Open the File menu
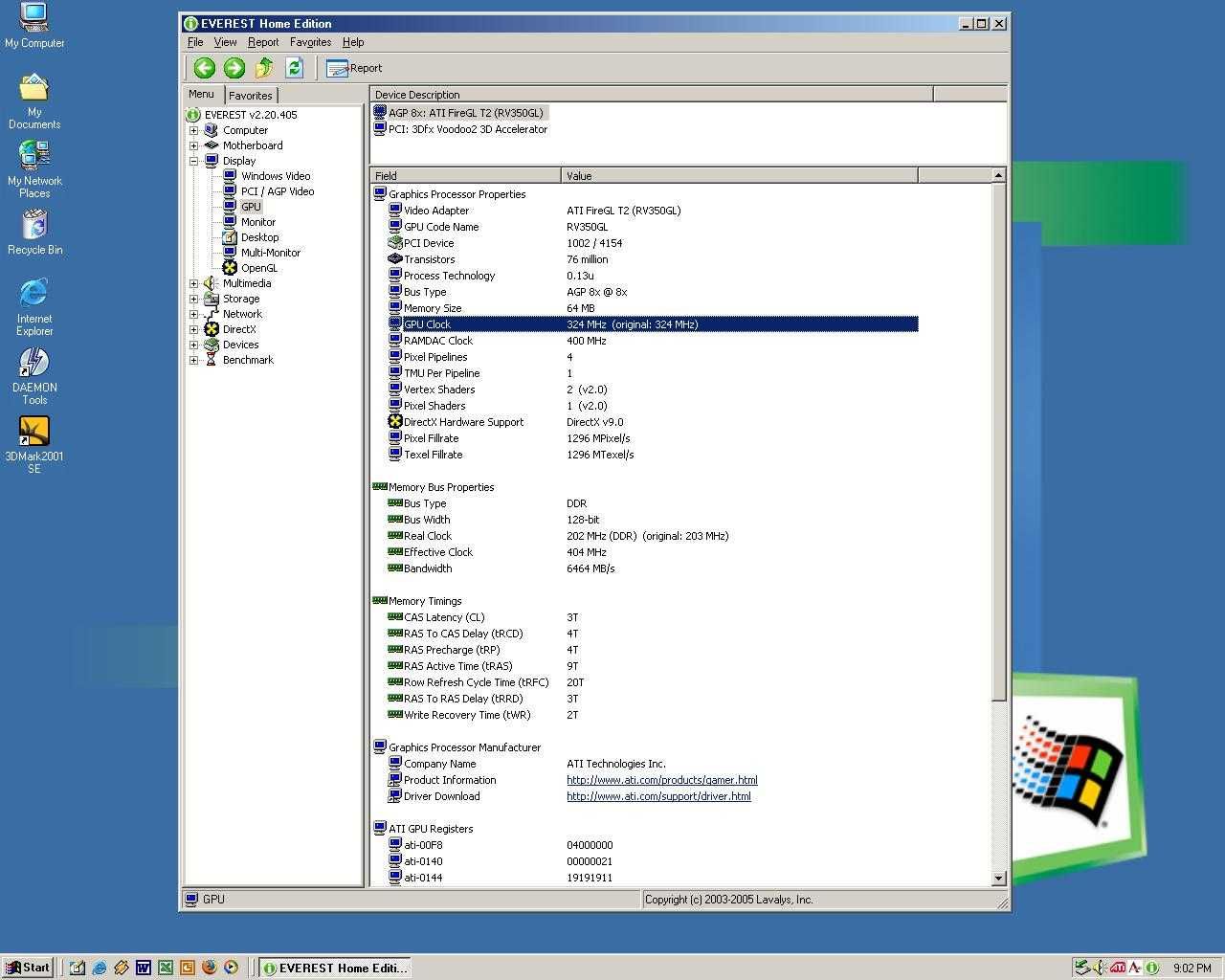The height and width of the screenshot is (980, 1225). 195,42
